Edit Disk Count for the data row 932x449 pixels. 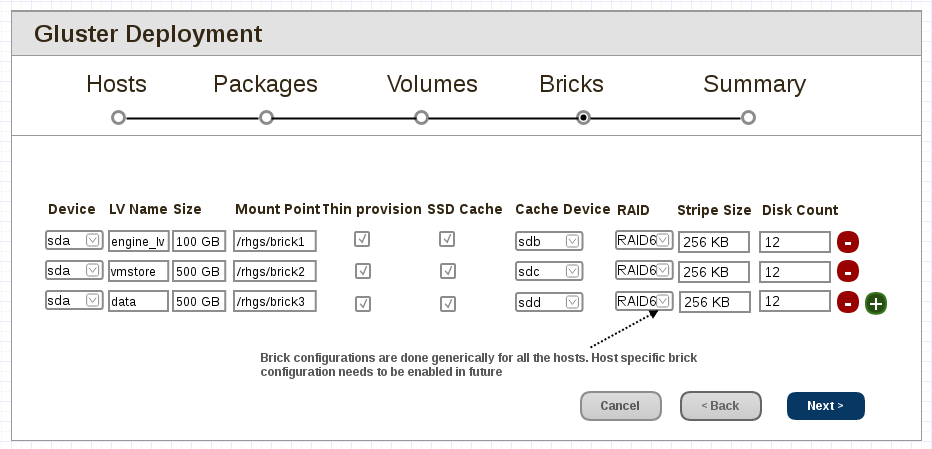(x=794, y=301)
